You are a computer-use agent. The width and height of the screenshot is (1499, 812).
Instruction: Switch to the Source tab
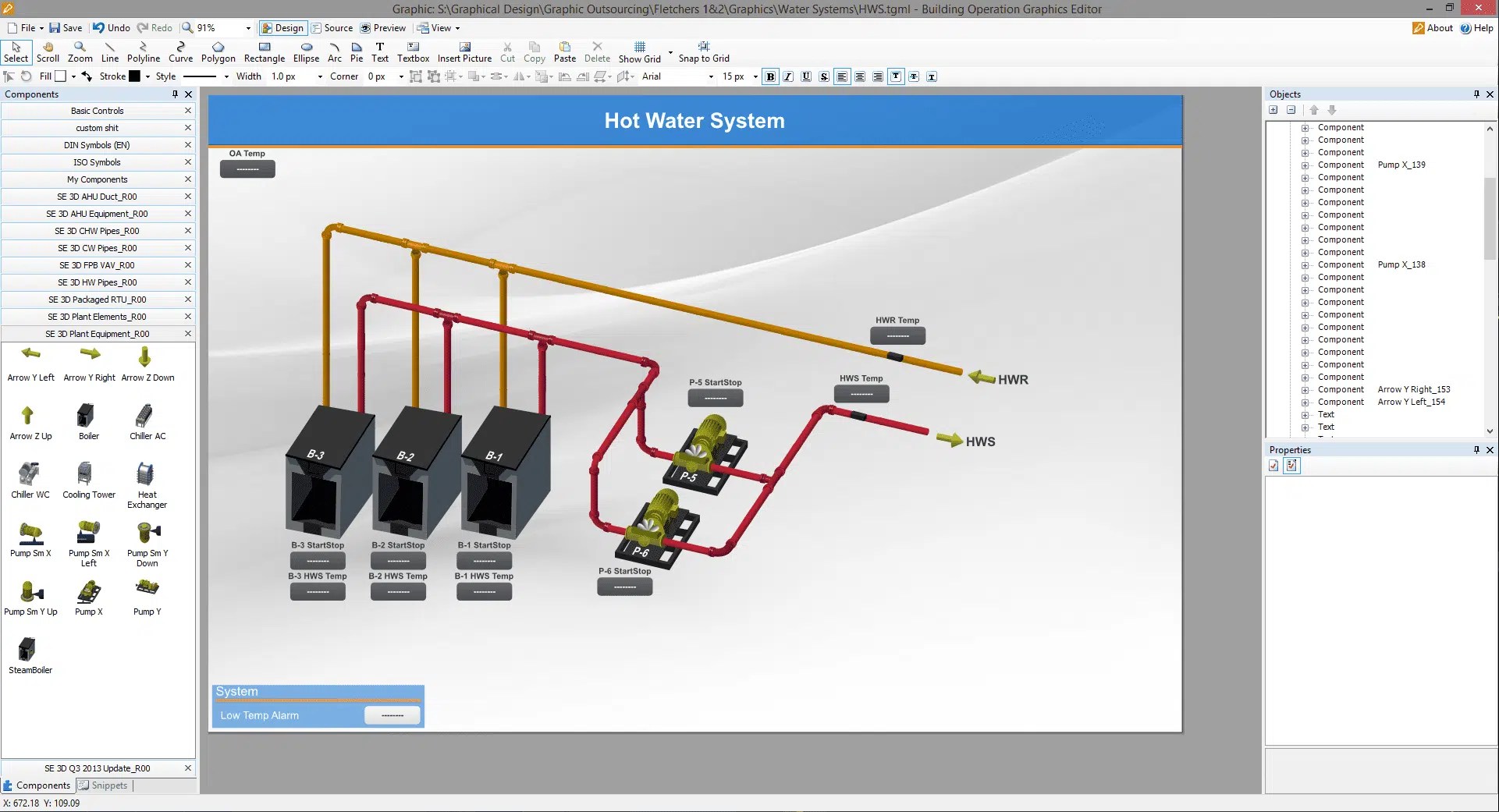point(332,27)
